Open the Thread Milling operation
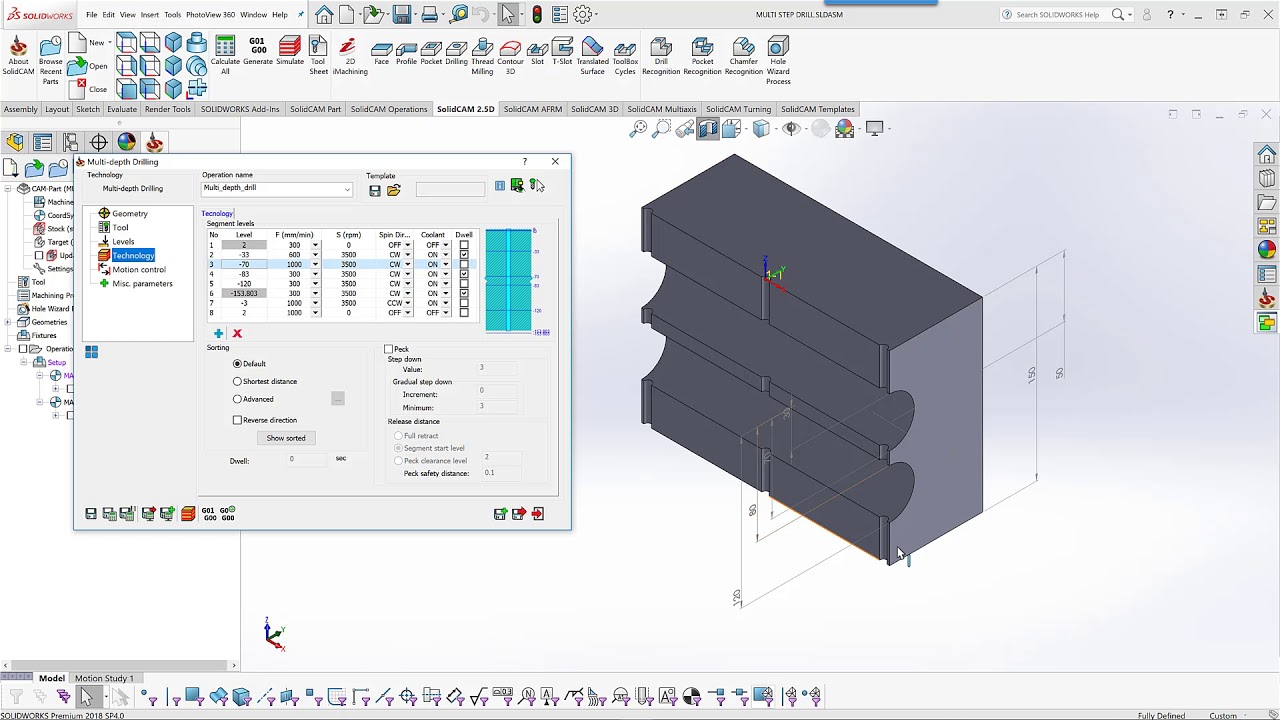 (x=482, y=55)
